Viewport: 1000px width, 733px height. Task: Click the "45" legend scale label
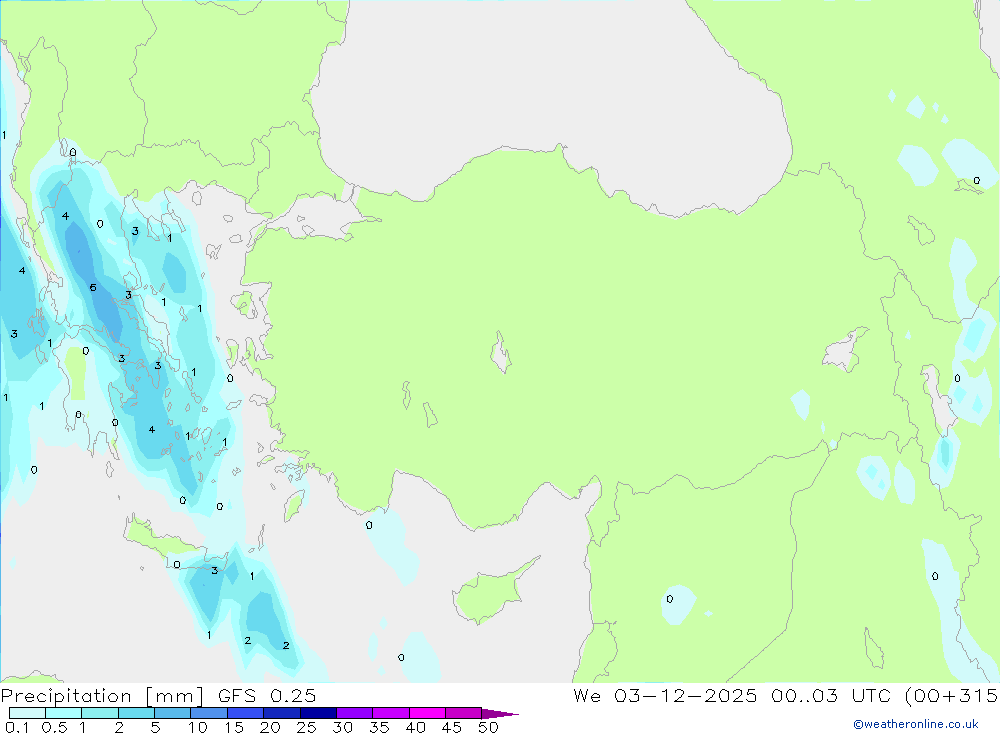click(x=452, y=727)
